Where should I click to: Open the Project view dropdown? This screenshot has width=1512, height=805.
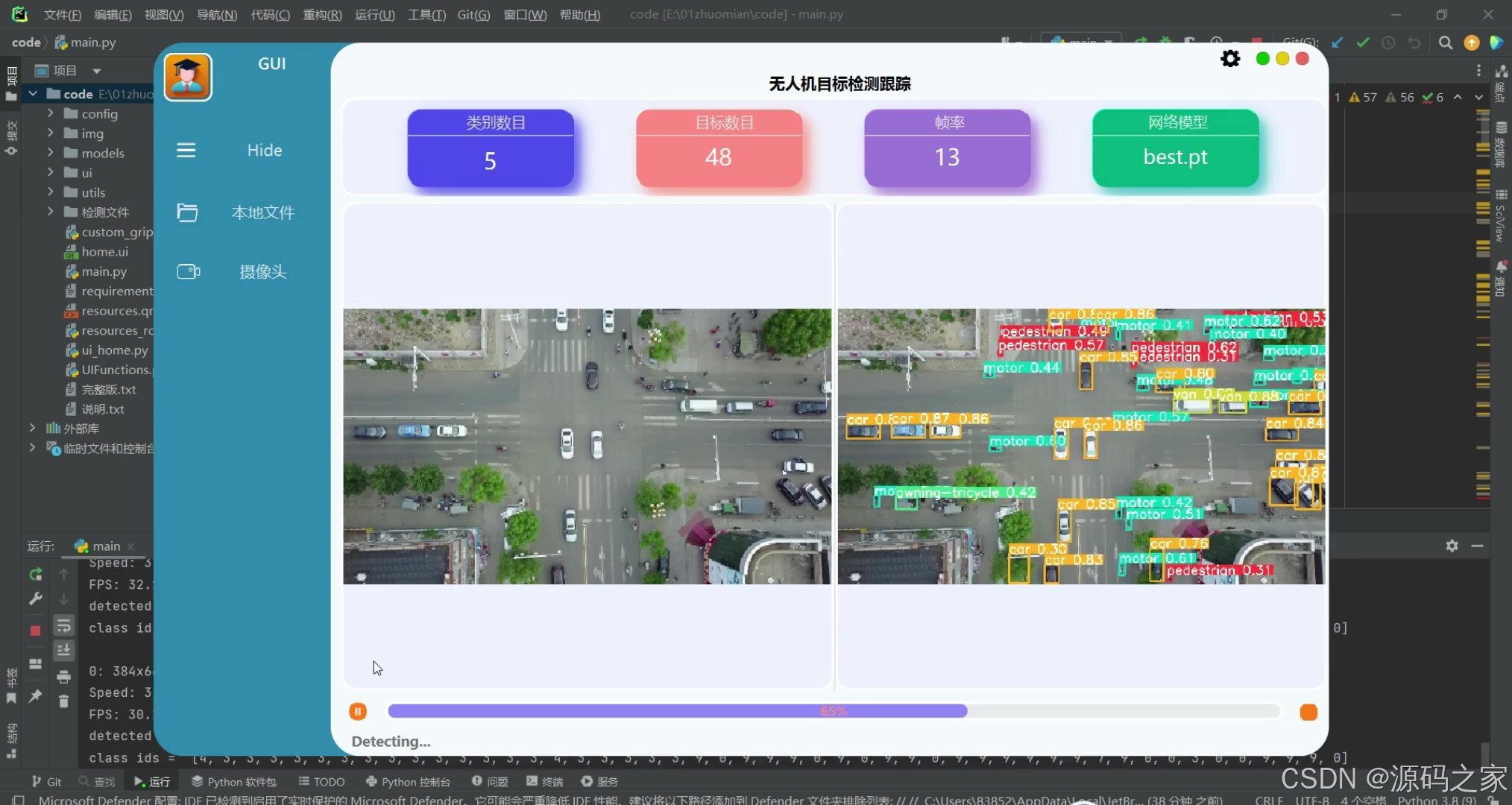coord(96,71)
